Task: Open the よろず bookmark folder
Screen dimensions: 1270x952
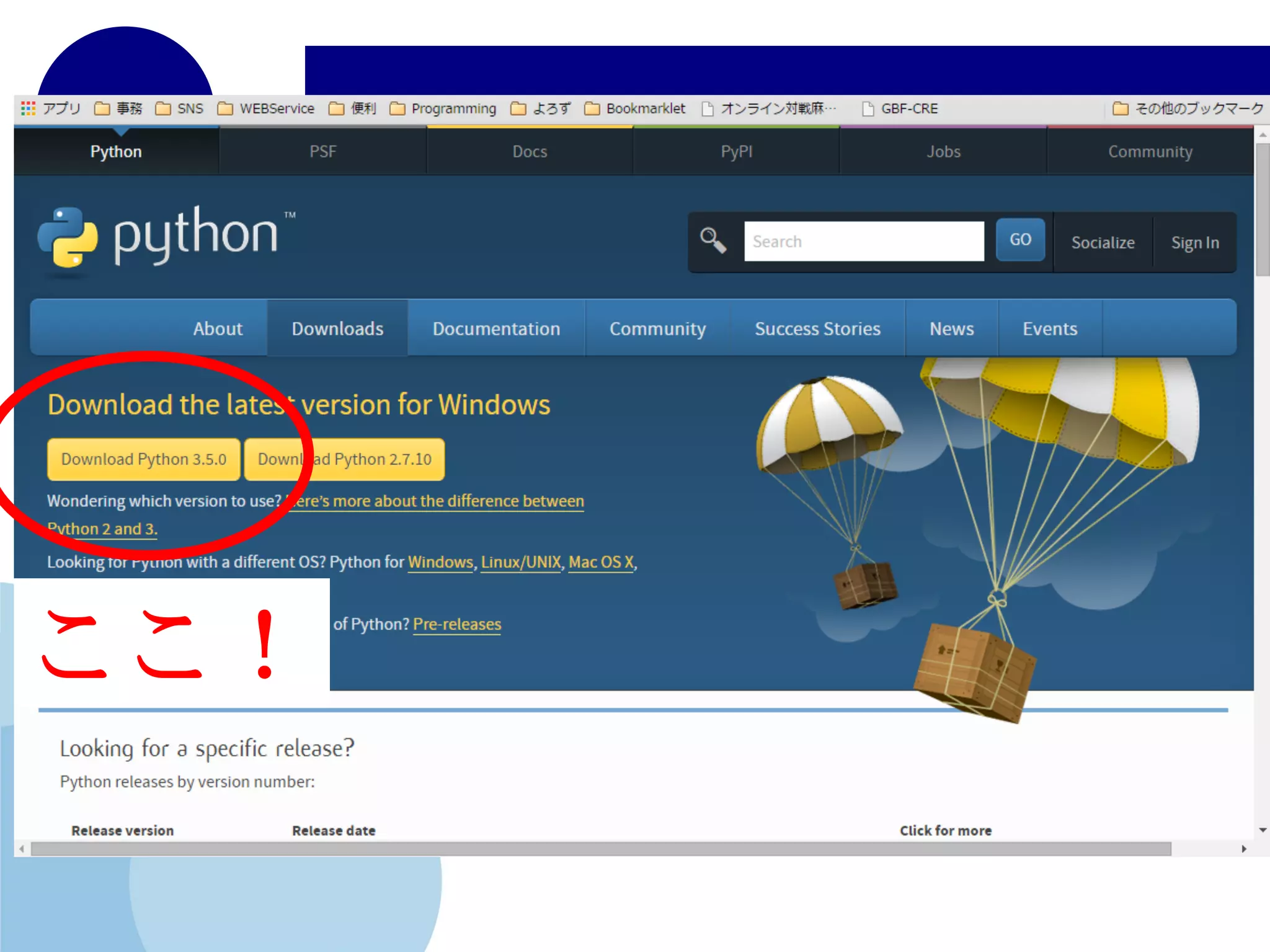Action: click(540, 108)
